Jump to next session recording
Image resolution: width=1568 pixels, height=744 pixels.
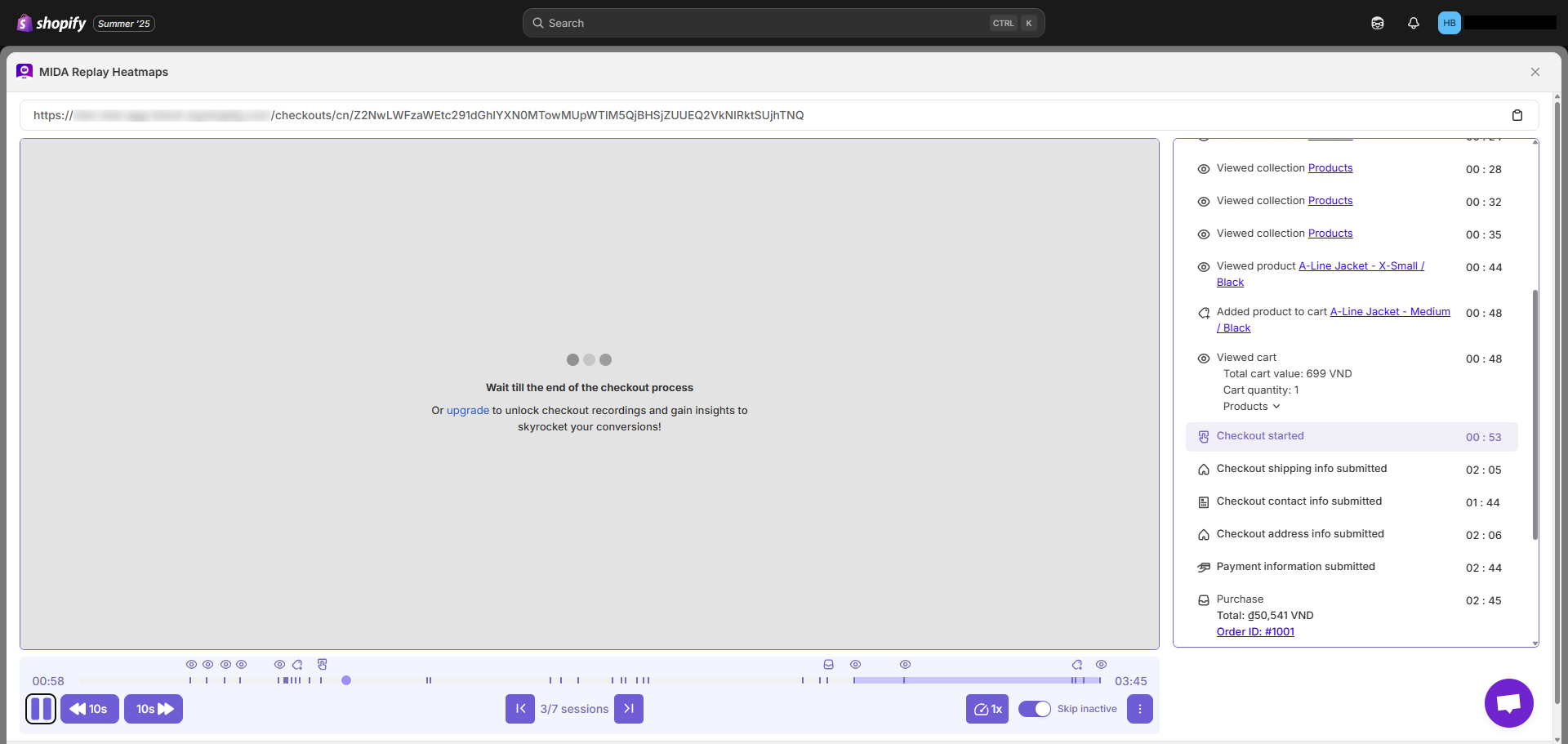[x=629, y=709]
